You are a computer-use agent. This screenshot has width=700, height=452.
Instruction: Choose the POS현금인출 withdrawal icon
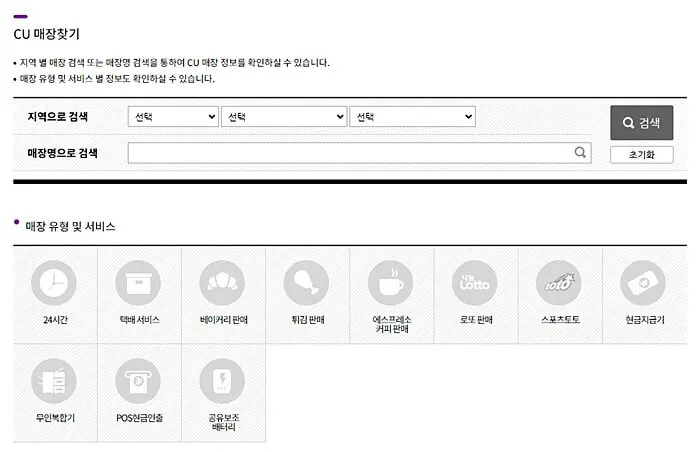coord(138,381)
